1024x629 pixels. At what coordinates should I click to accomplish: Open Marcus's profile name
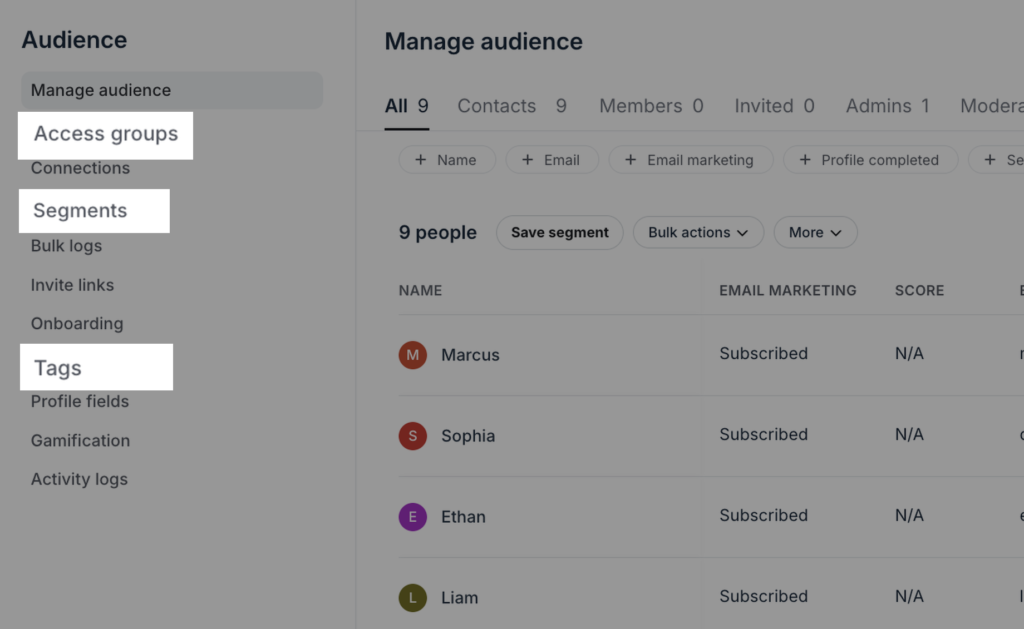coord(470,355)
